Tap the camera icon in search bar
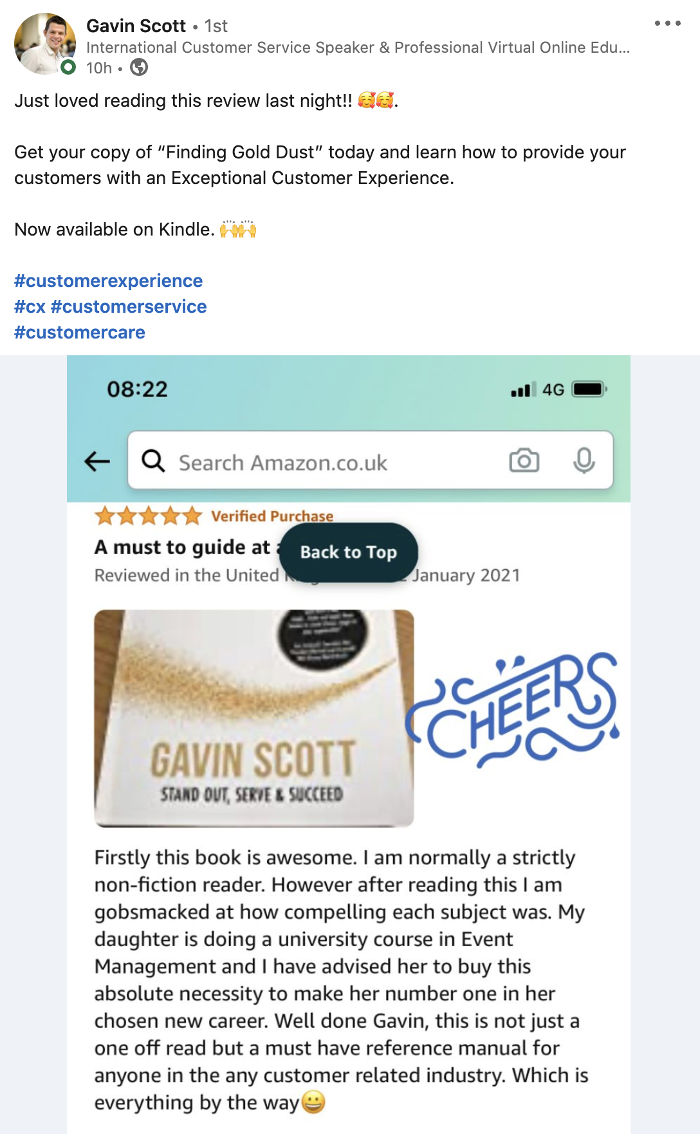 coord(524,461)
